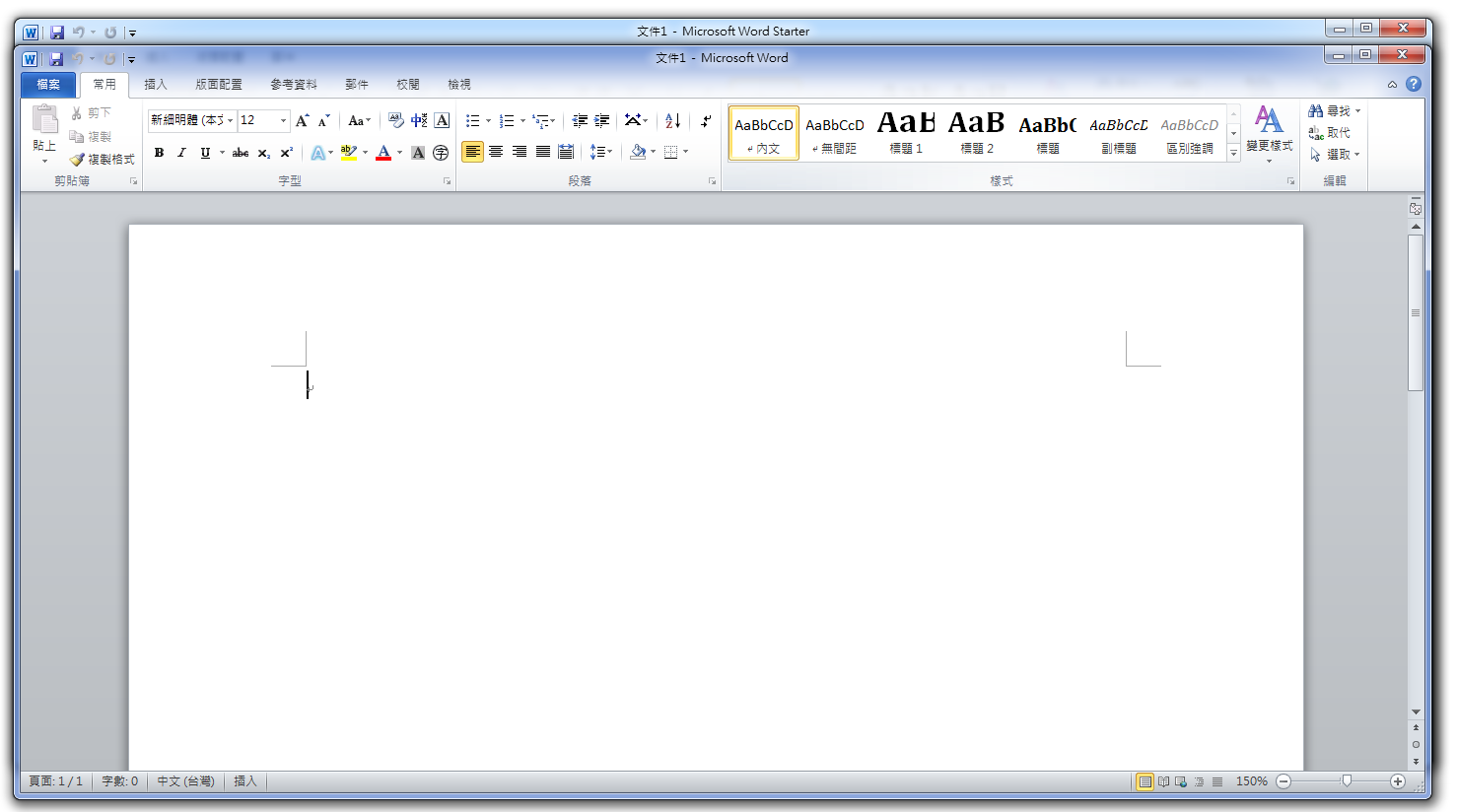The height and width of the screenshot is (812, 1457).
Task: Open the font size dropdown
Action: [283, 120]
